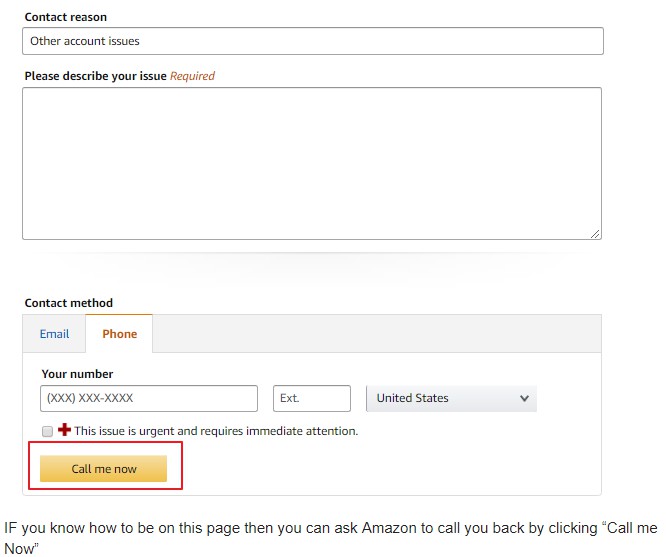The height and width of the screenshot is (557, 666).
Task: Switch to the Email contact tab
Action: 54,334
